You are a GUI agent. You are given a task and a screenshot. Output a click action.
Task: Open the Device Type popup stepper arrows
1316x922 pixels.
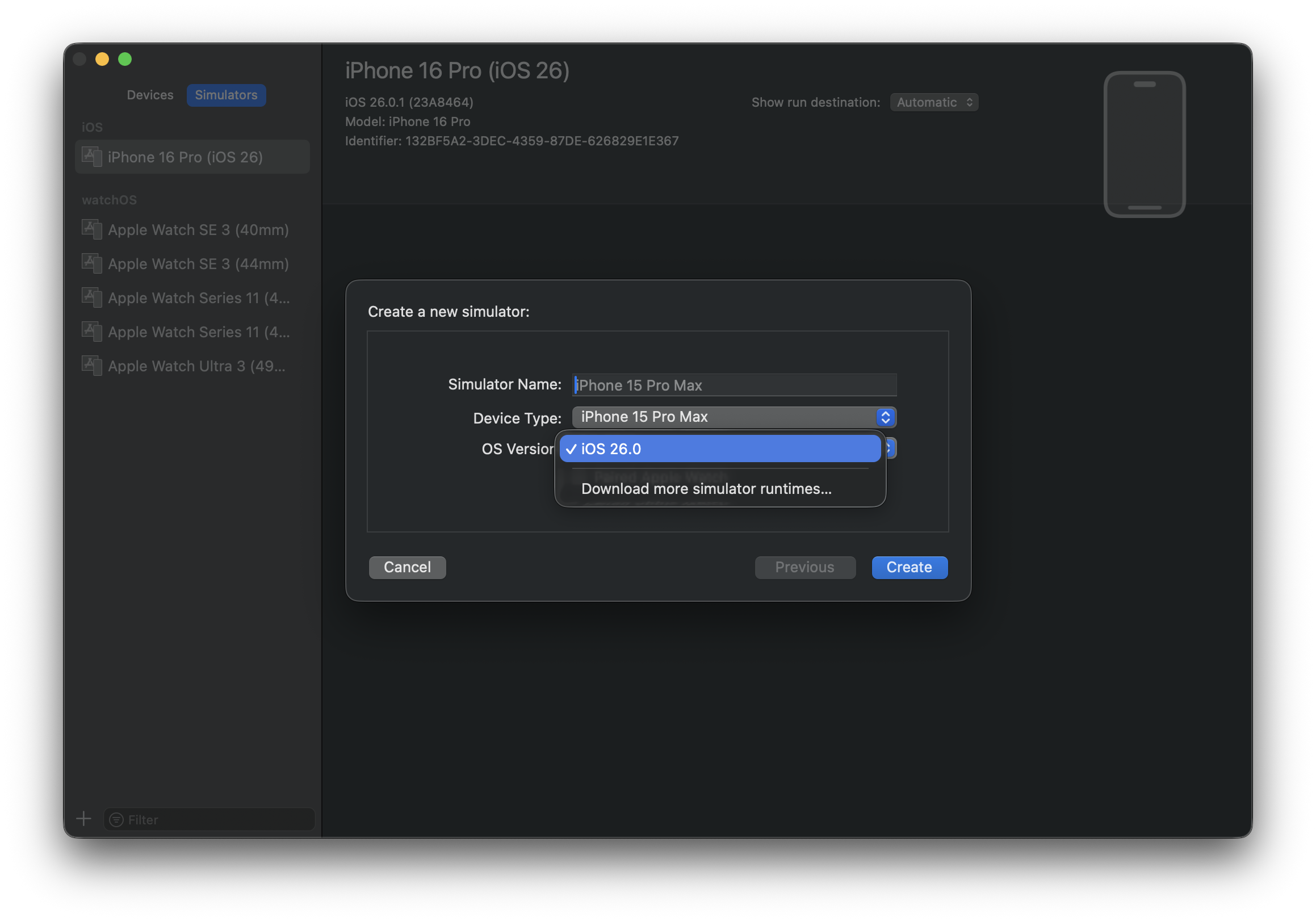(885, 417)
